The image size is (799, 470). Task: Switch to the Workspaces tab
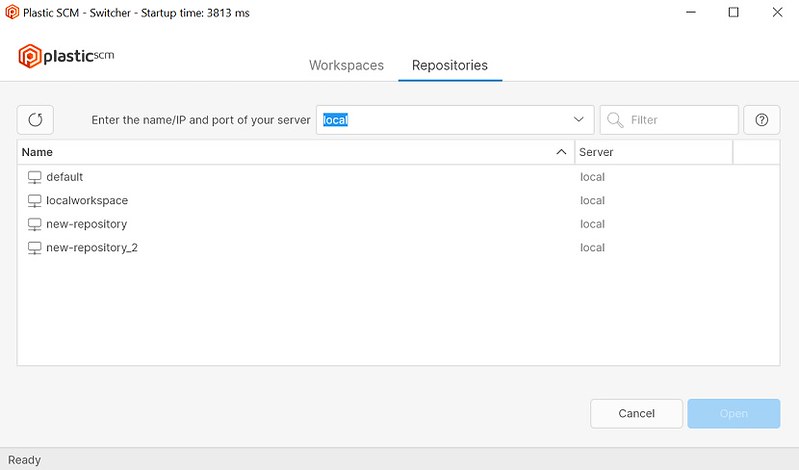pyautogui.click(x=347, y=65)
